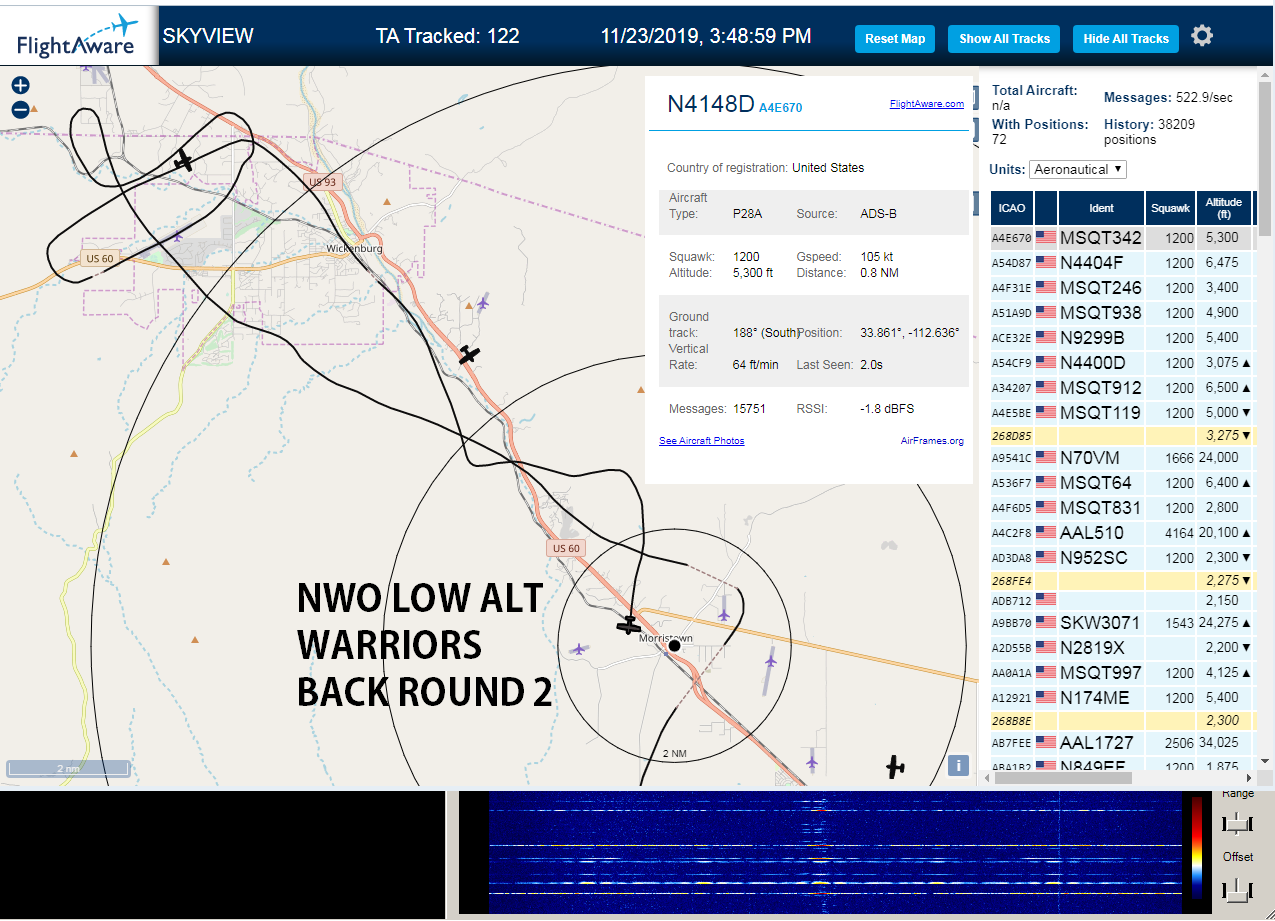Open the Units dropdown set to Aeronautical
This screenshot has height=921, width=1275.
point(1078,170)
